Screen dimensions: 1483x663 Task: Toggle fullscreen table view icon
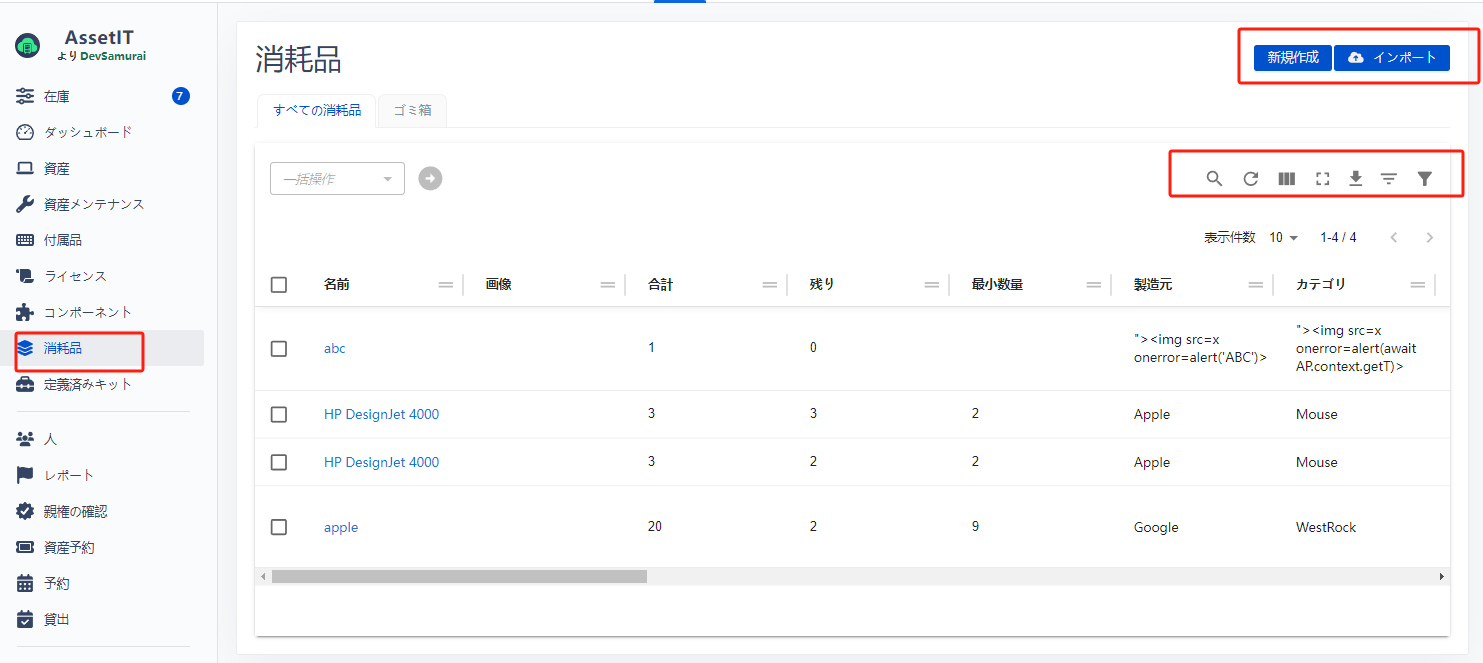1322,179
